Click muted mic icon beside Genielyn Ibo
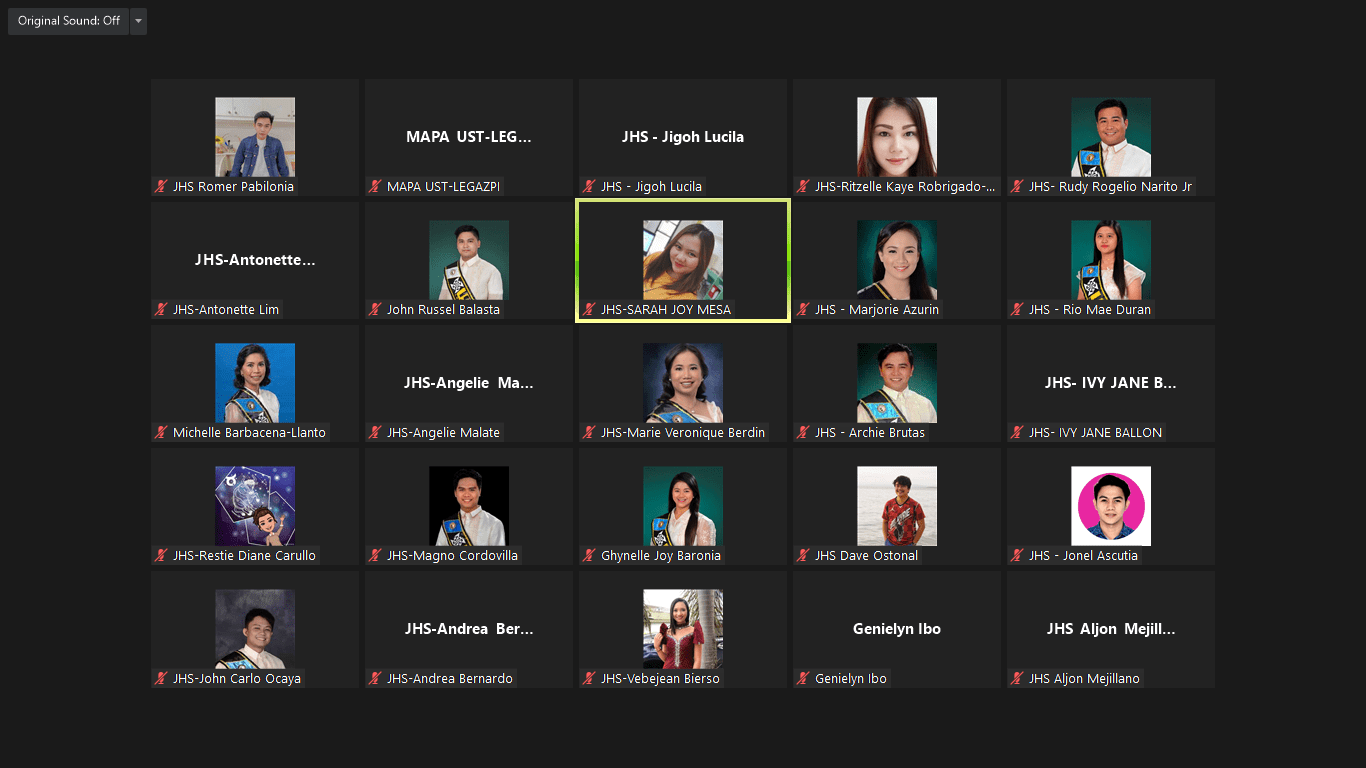 point(803,679)
